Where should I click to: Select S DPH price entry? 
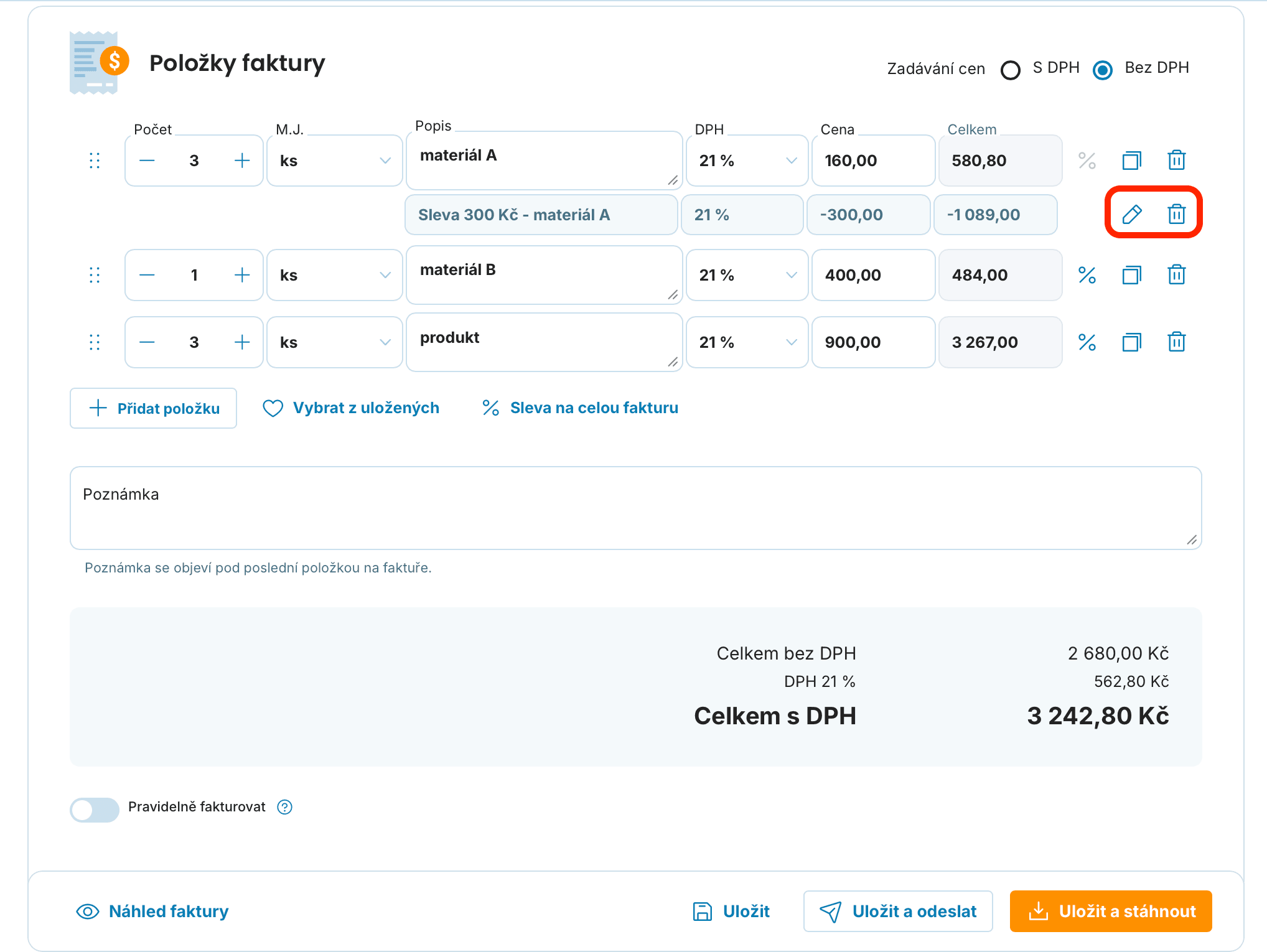pos(1011,70)
